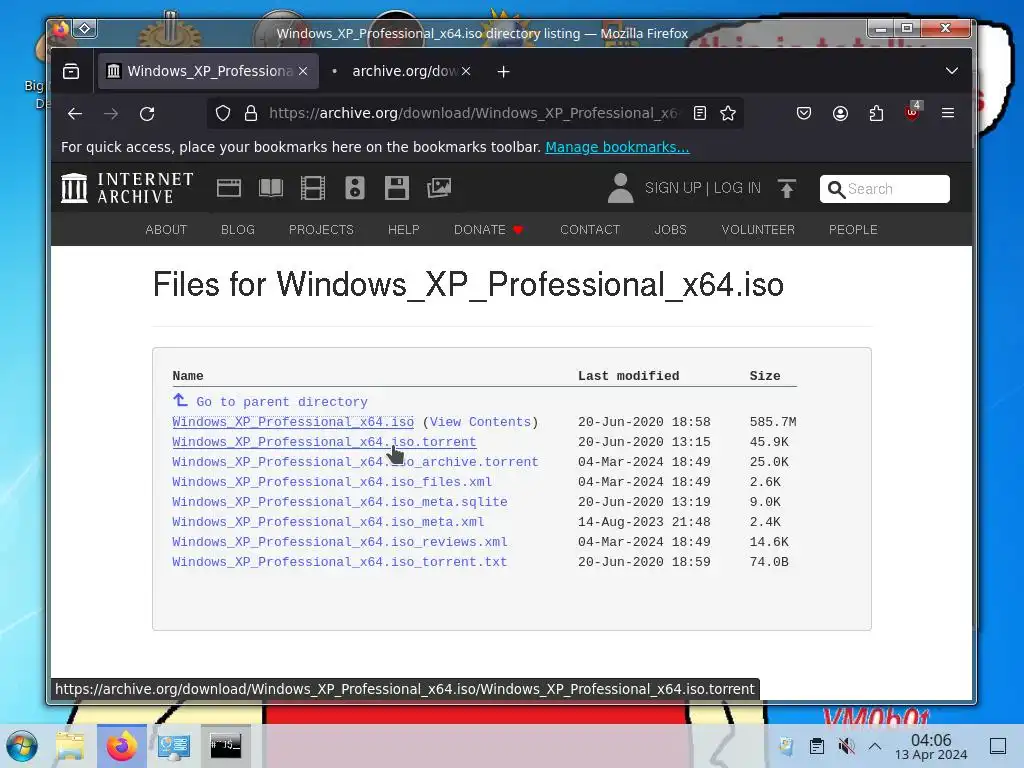The width and height of the screenshot is (1024, 768).
Task: Go back to previous page
Action: click(74, 114)
